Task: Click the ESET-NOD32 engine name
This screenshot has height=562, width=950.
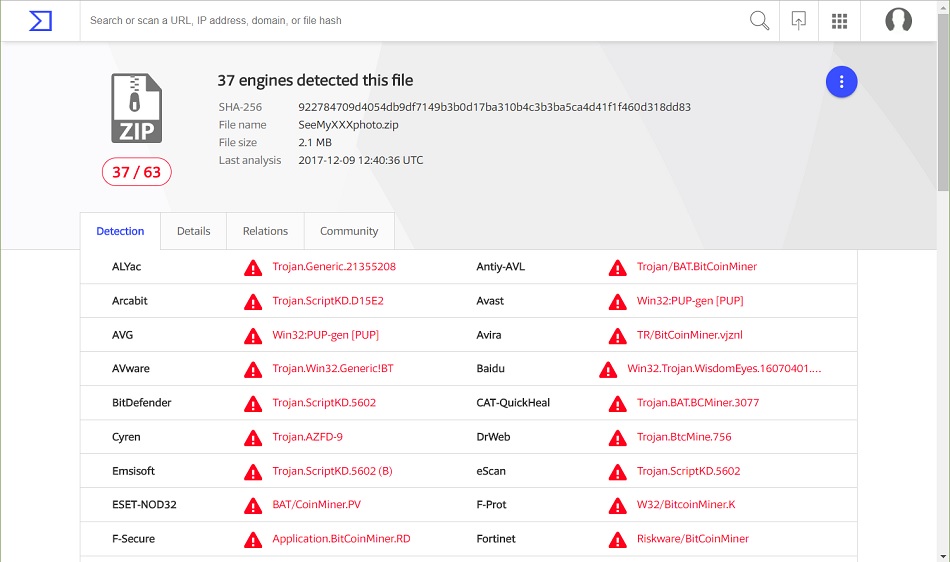Action: point(144,504)
